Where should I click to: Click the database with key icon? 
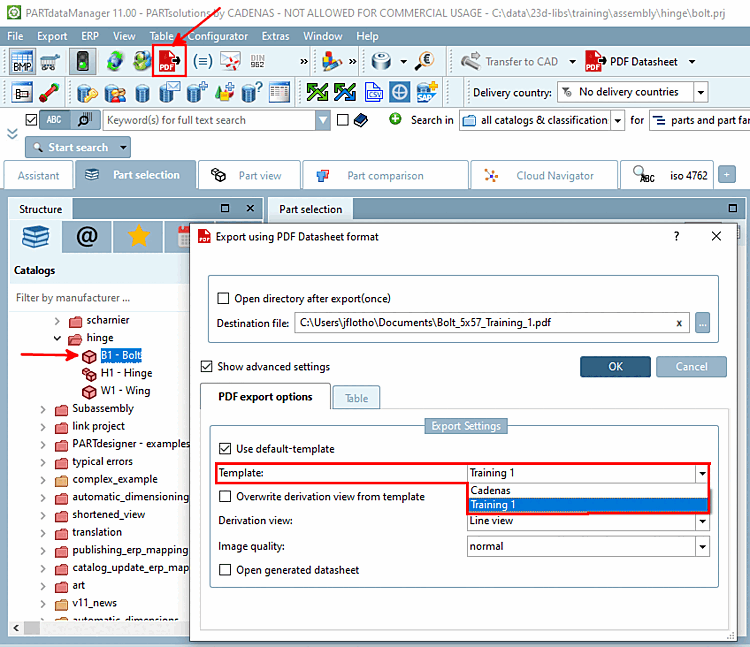87,92
